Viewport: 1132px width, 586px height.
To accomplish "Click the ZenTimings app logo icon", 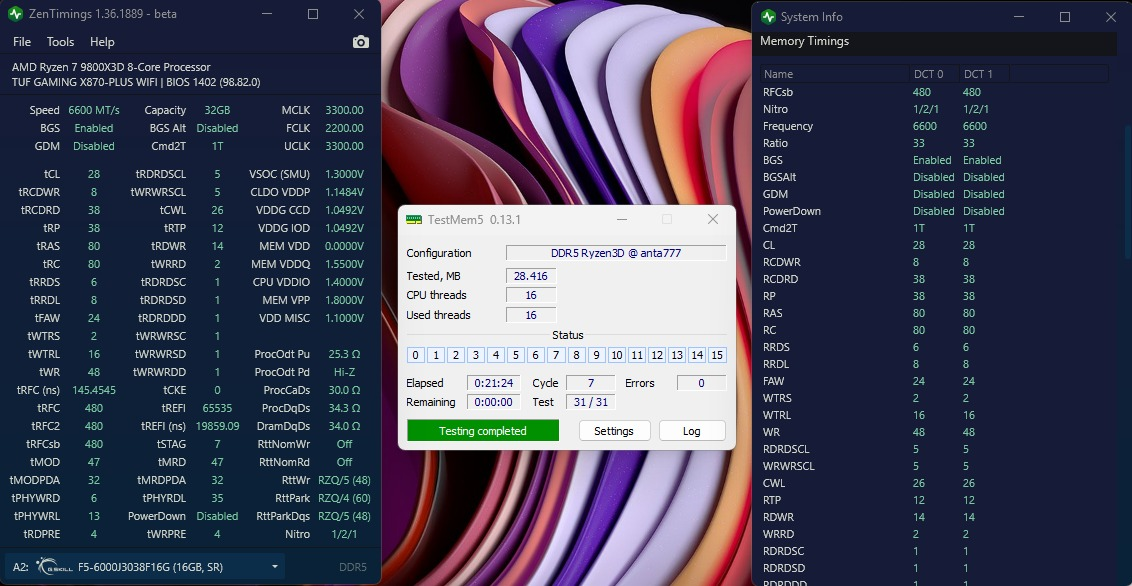I will [x=15, y=14].
